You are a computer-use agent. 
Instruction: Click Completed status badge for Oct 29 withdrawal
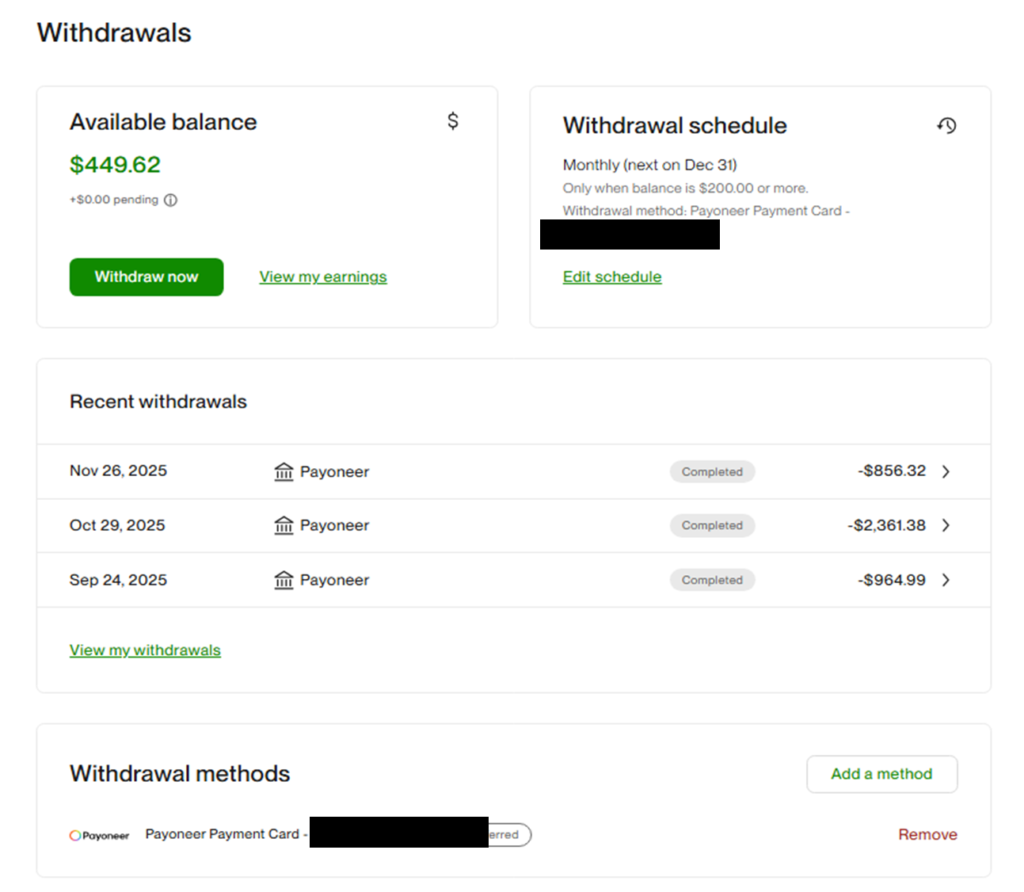pos(712,526)
